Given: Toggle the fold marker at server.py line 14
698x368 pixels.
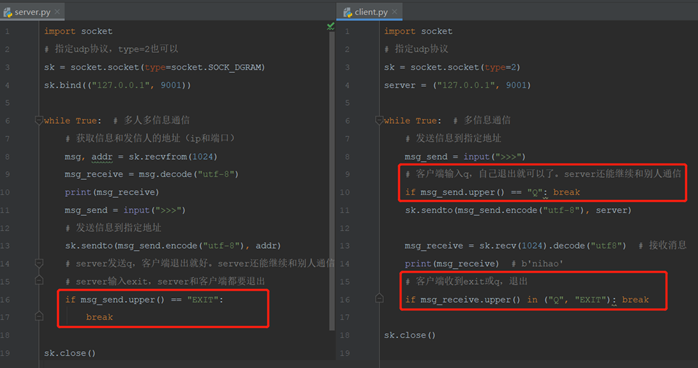Looking at the screenshot, I should pos(39,263).
